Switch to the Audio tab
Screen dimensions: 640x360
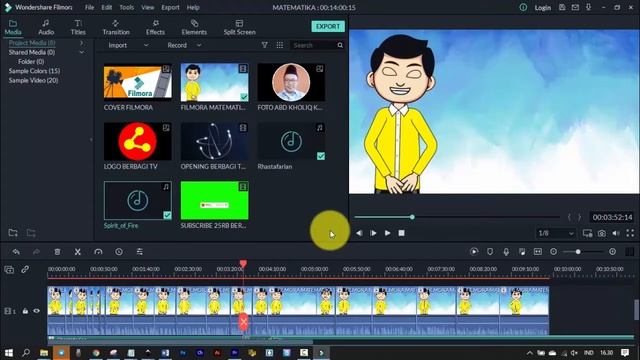[x=46, y=27]
